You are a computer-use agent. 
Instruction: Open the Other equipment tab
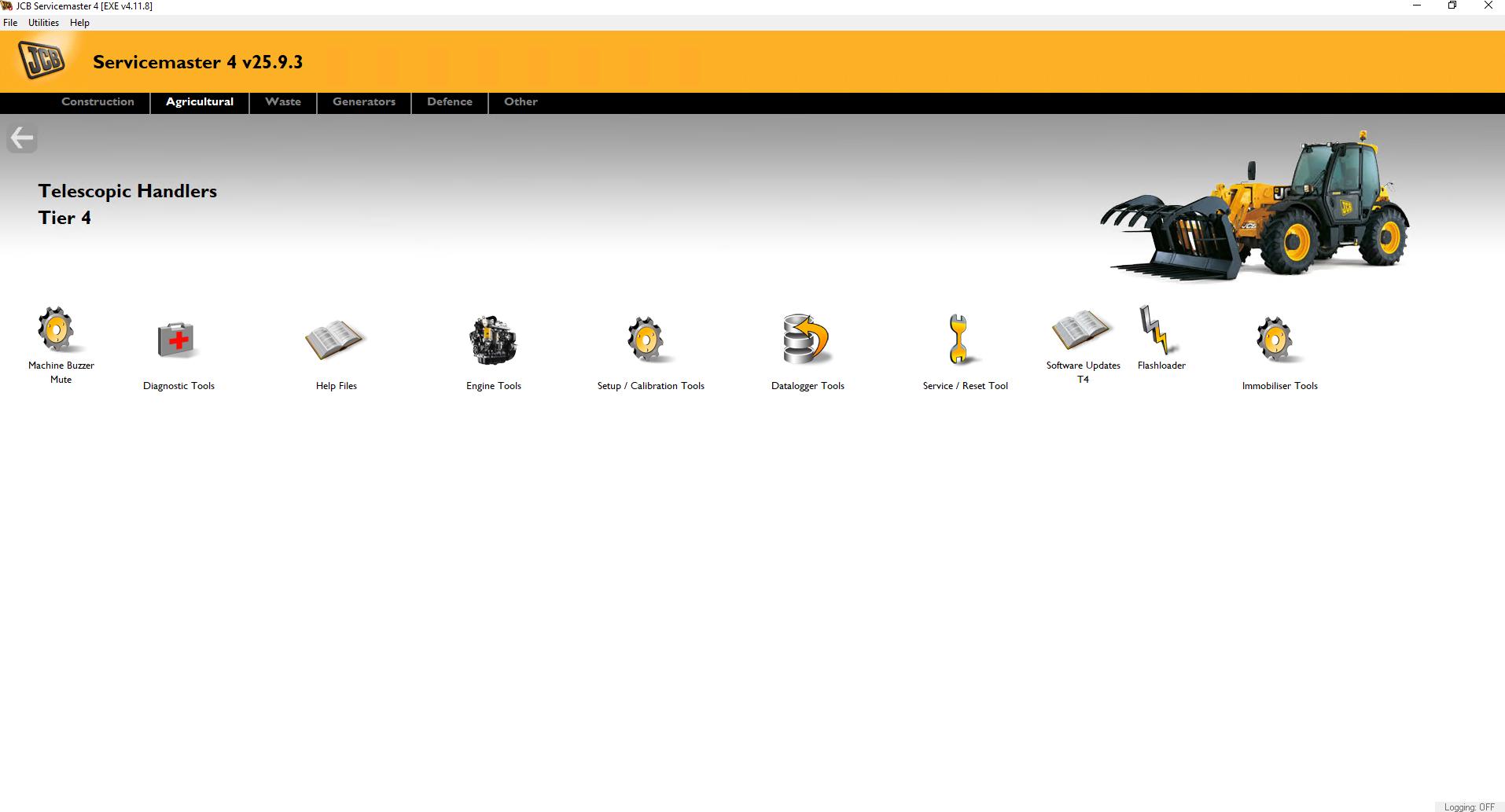point(520,102)
